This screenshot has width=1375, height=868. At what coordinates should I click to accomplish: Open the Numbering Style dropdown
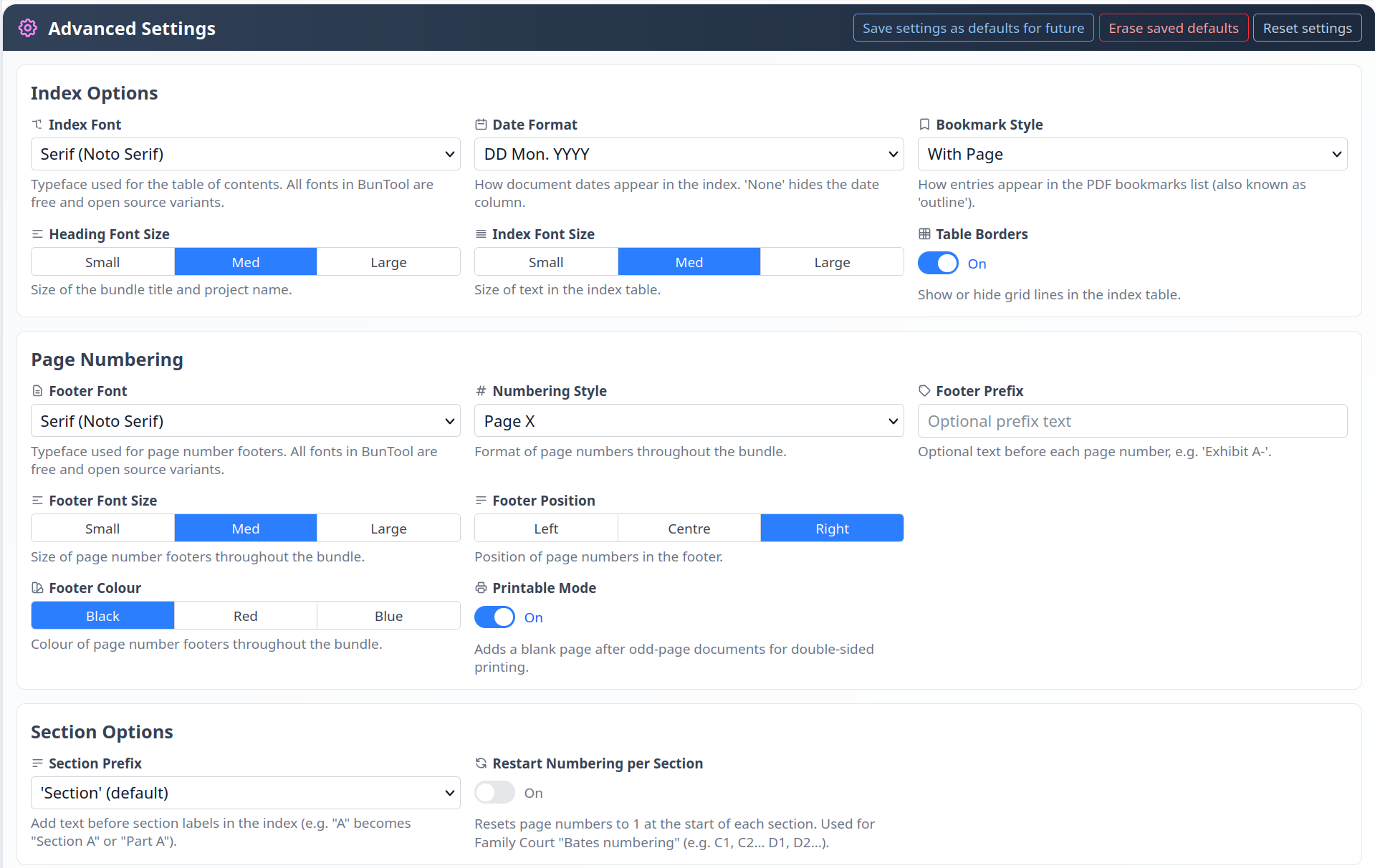[689, 421]
